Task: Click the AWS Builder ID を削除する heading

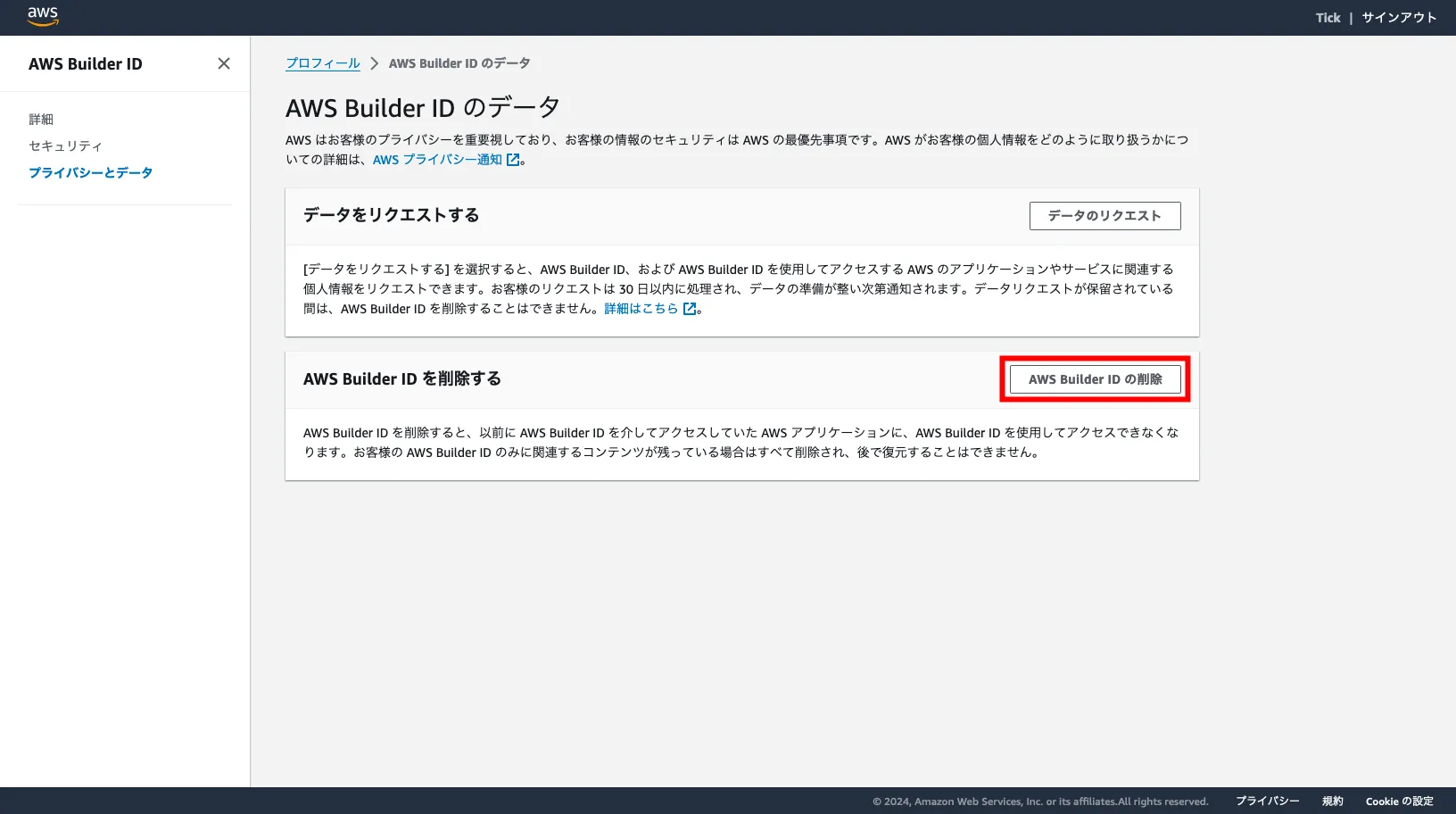Action: pyautogui.click(x=402, y=378)
